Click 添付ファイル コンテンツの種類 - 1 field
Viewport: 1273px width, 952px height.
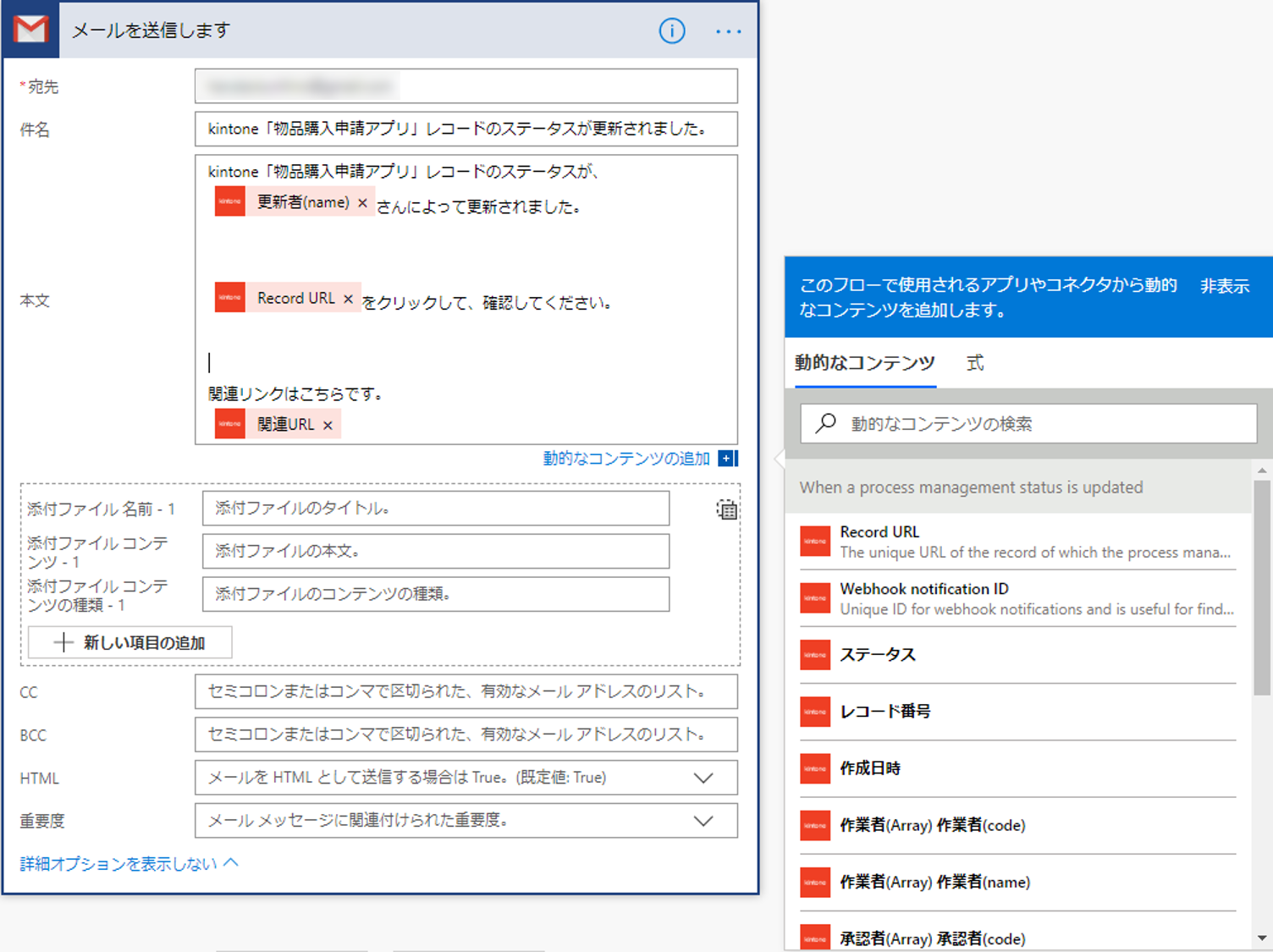(436, 594)
